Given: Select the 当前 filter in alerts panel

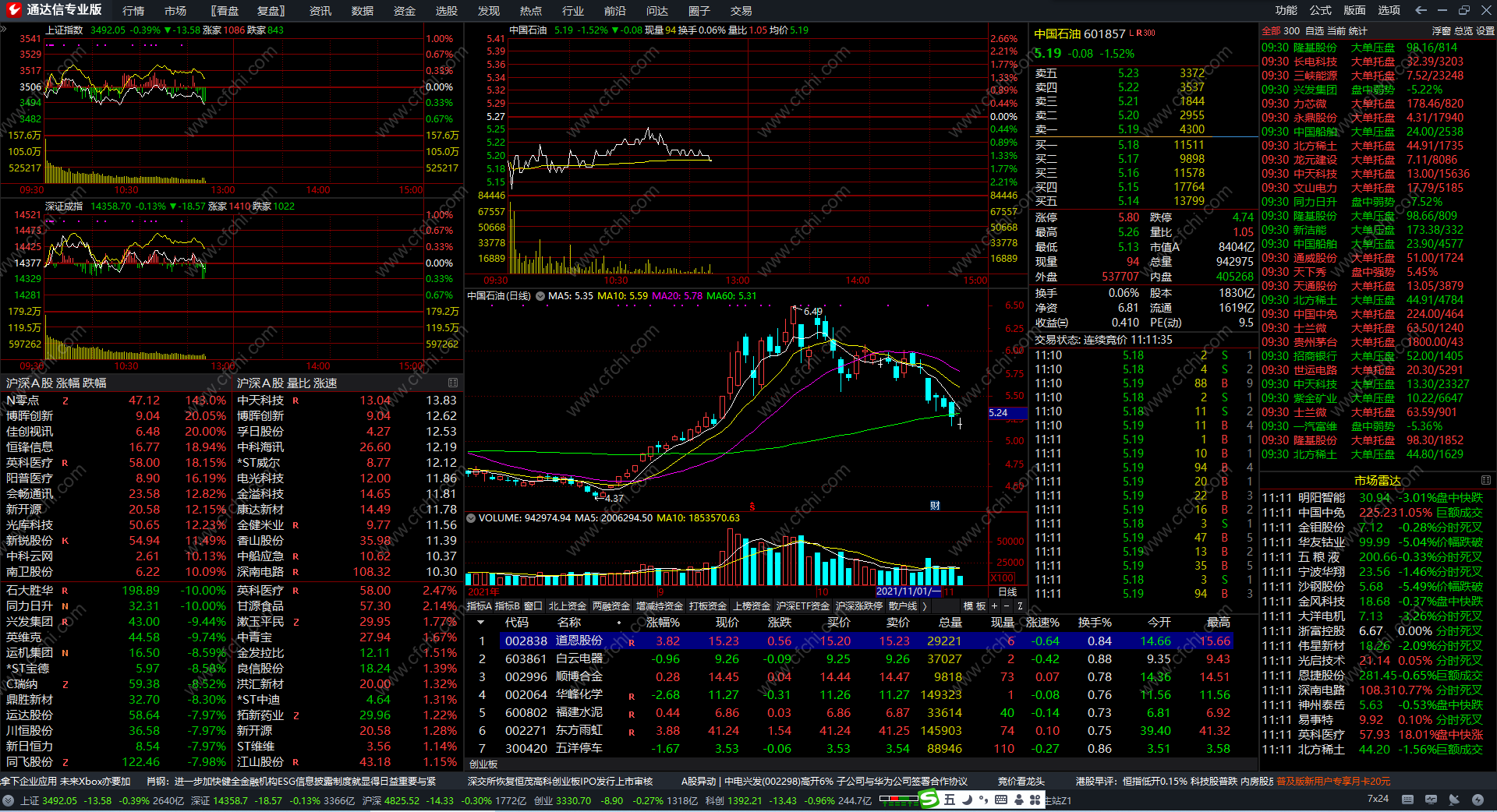Looking at the screenshot, I should pos(1336,31).
